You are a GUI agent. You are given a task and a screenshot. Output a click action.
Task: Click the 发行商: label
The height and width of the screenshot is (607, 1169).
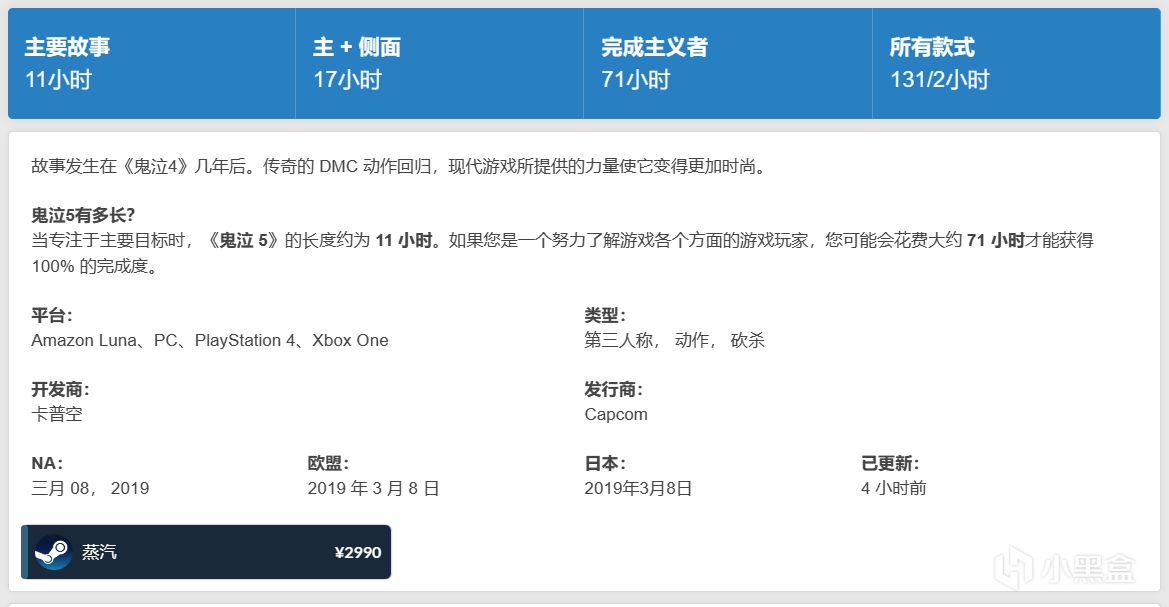coord(613,389)
